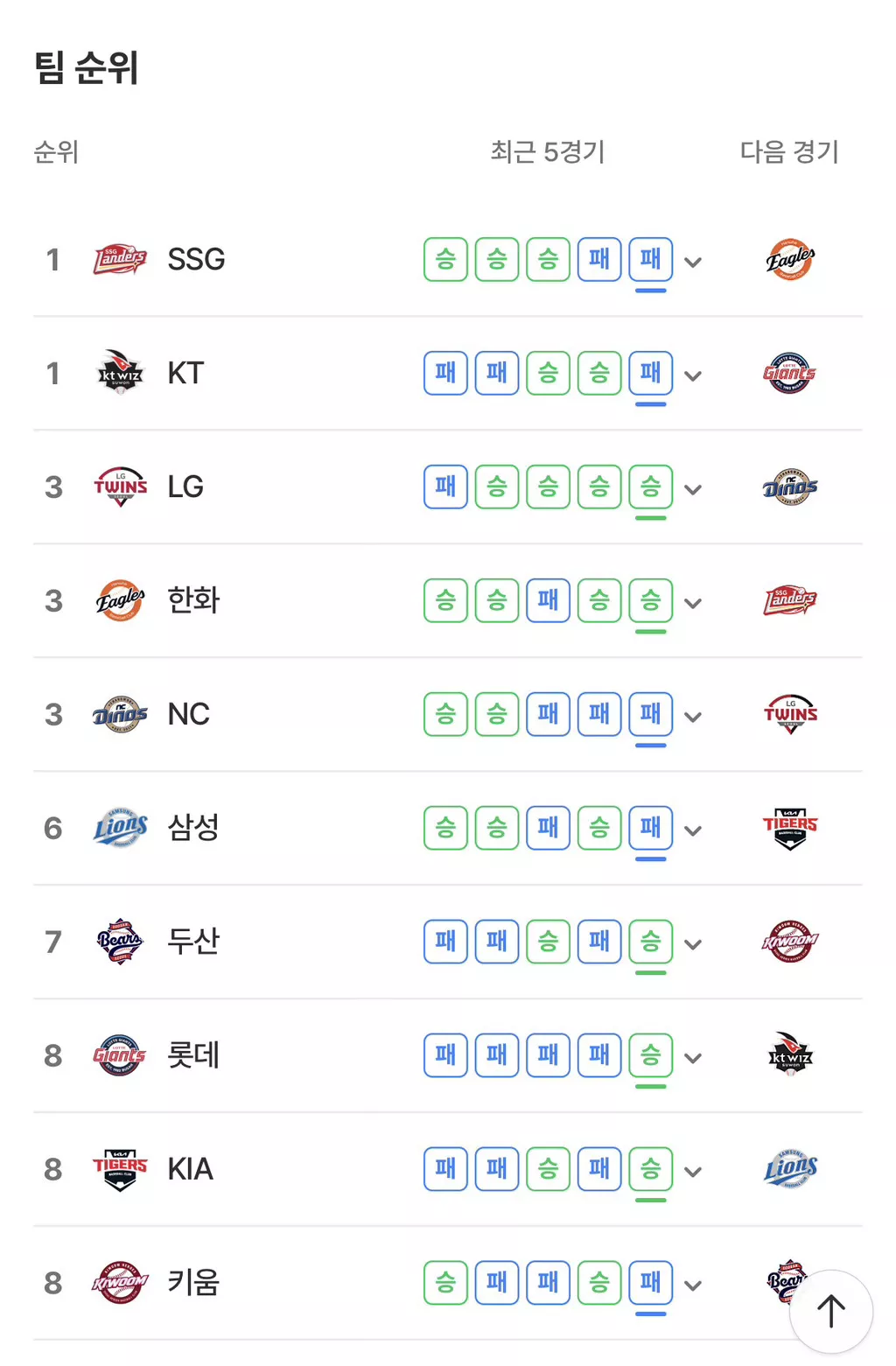Select SSG's underlined latest 패 result badge
This screenshot has width=896, height=1366.
pos(650,259)
